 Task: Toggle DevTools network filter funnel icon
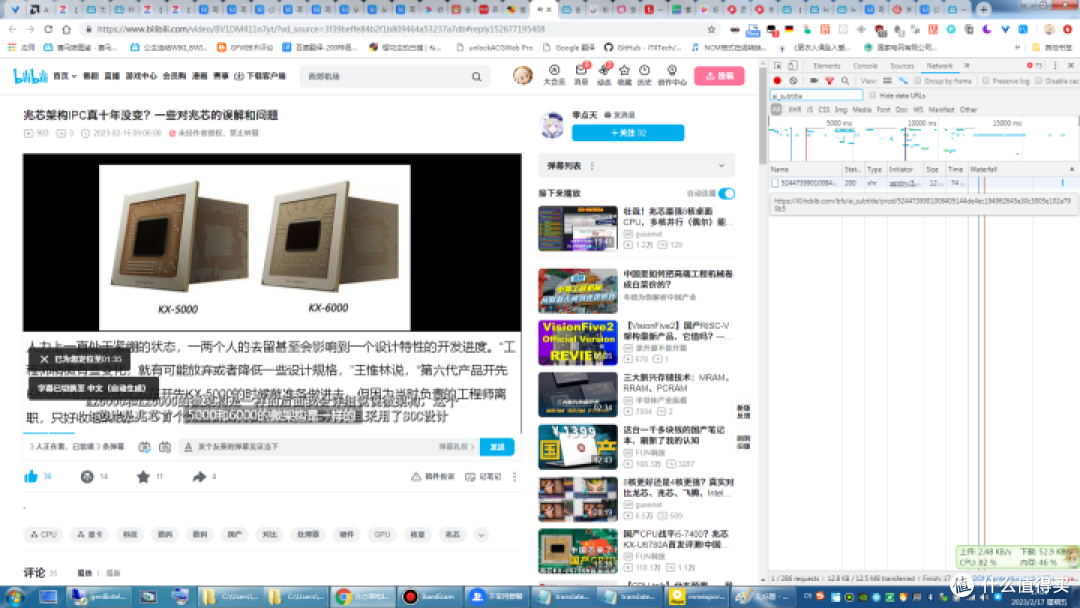pyautogui.click(x=829, y=81)
